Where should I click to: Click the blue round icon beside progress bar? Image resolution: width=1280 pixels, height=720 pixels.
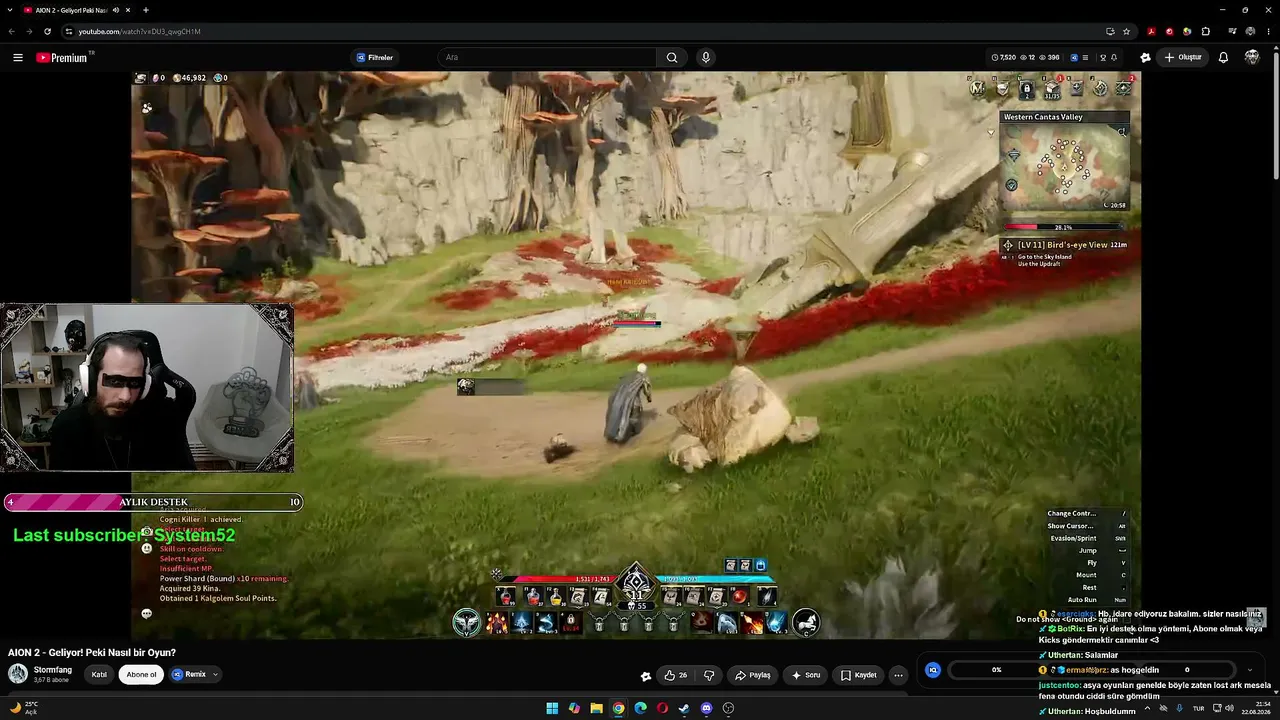(x=933, y=670)
